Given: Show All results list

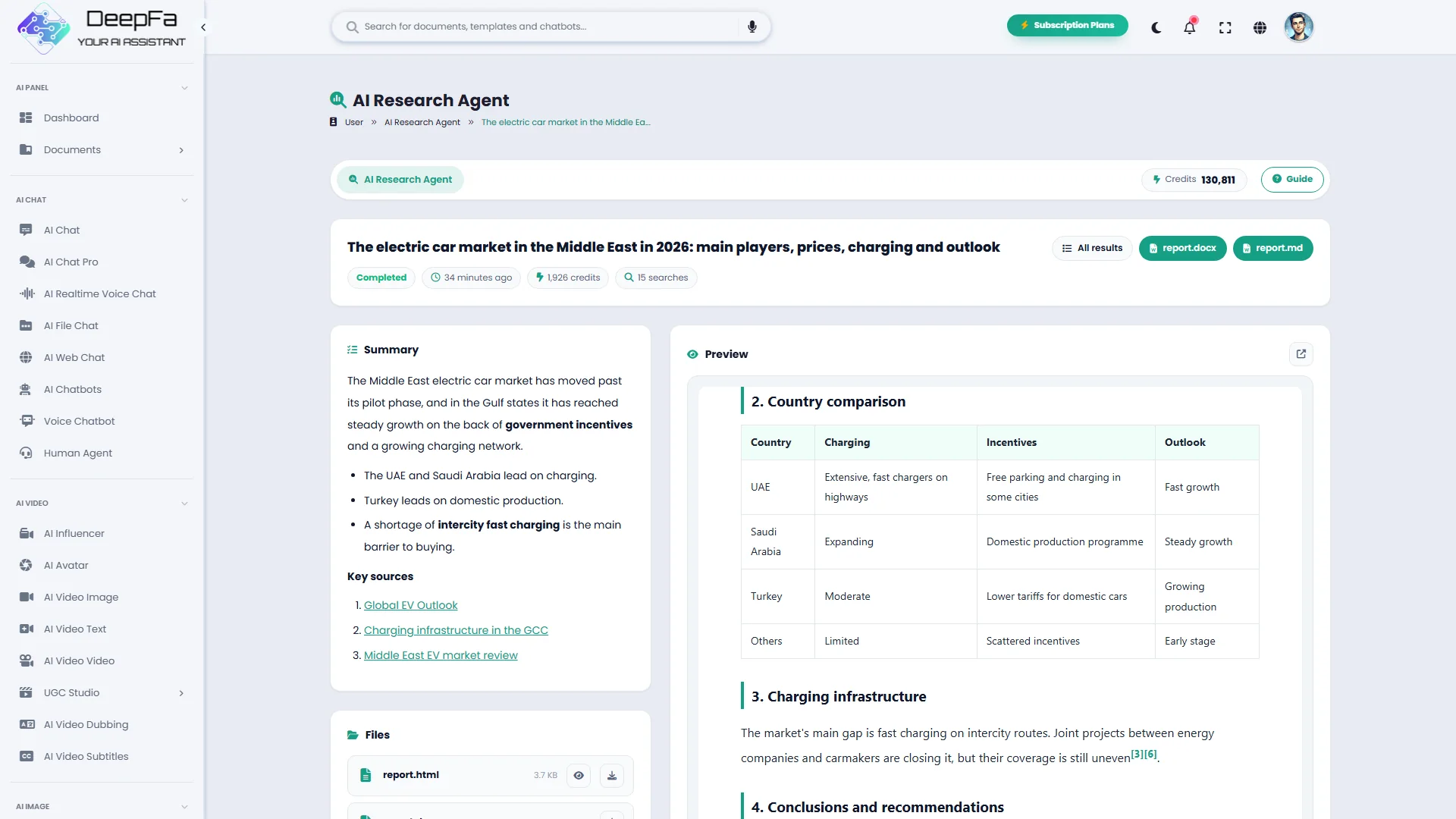Looking at the screenshot, I should point(1092,248).
